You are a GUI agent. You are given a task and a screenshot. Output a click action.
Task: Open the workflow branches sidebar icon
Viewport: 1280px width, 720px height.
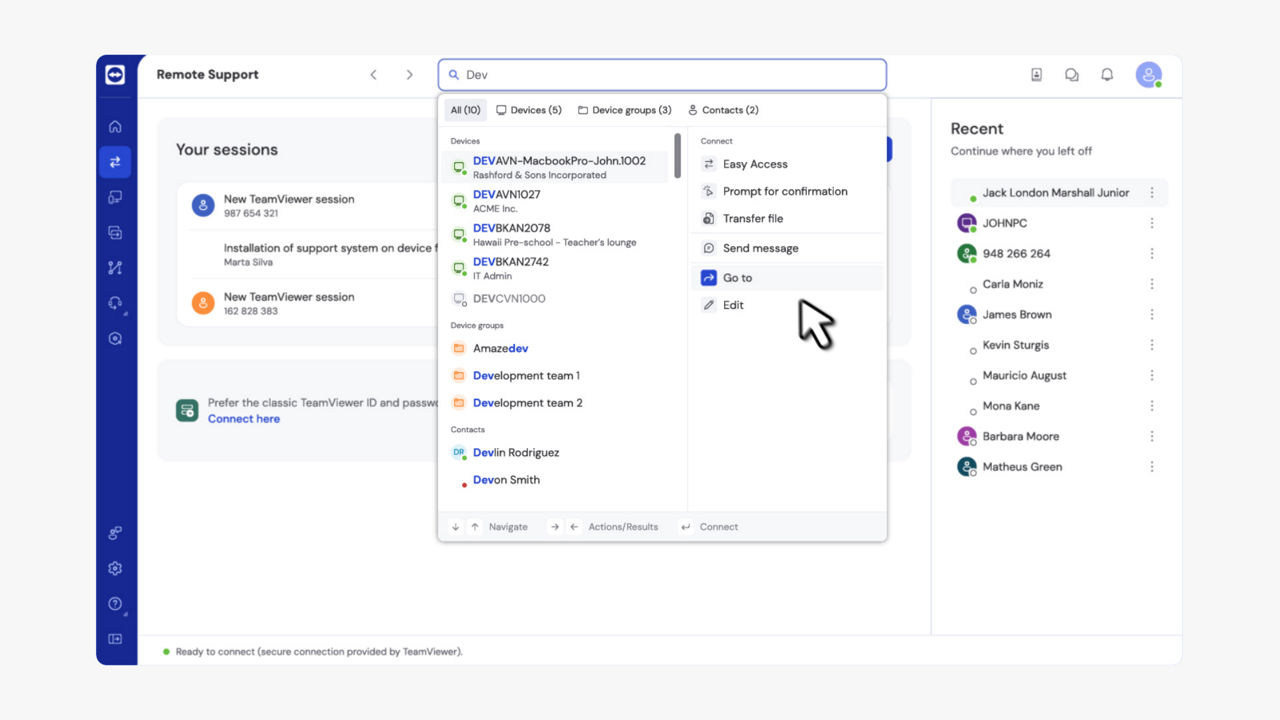[x=115, y=268]
